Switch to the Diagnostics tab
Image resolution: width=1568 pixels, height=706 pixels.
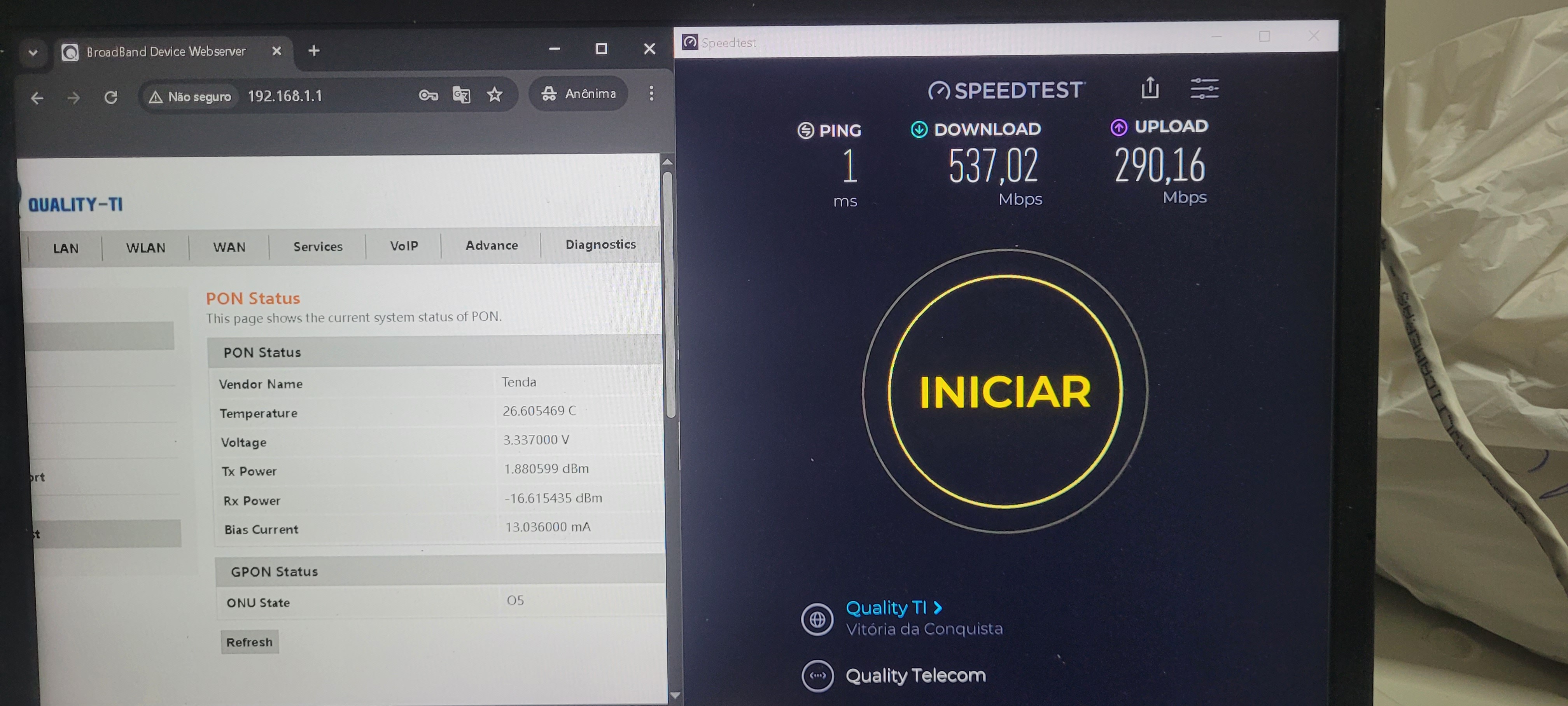pos(600,244)
